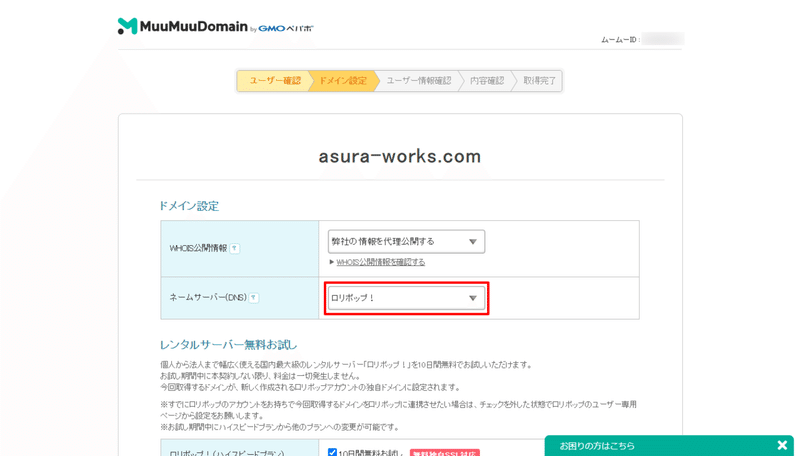This screenshot has height=456, width=800.
Task: Select the ユーザー情報確認 step
Action: coord(418,81)
